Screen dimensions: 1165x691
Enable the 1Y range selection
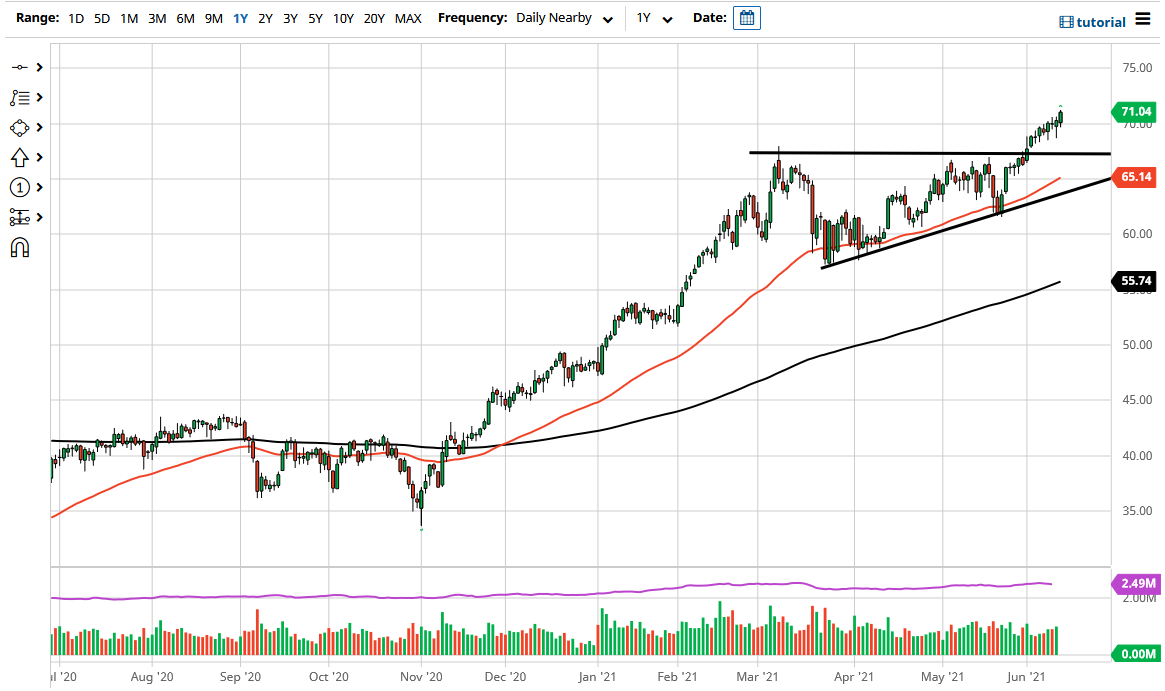click(239, 18)
